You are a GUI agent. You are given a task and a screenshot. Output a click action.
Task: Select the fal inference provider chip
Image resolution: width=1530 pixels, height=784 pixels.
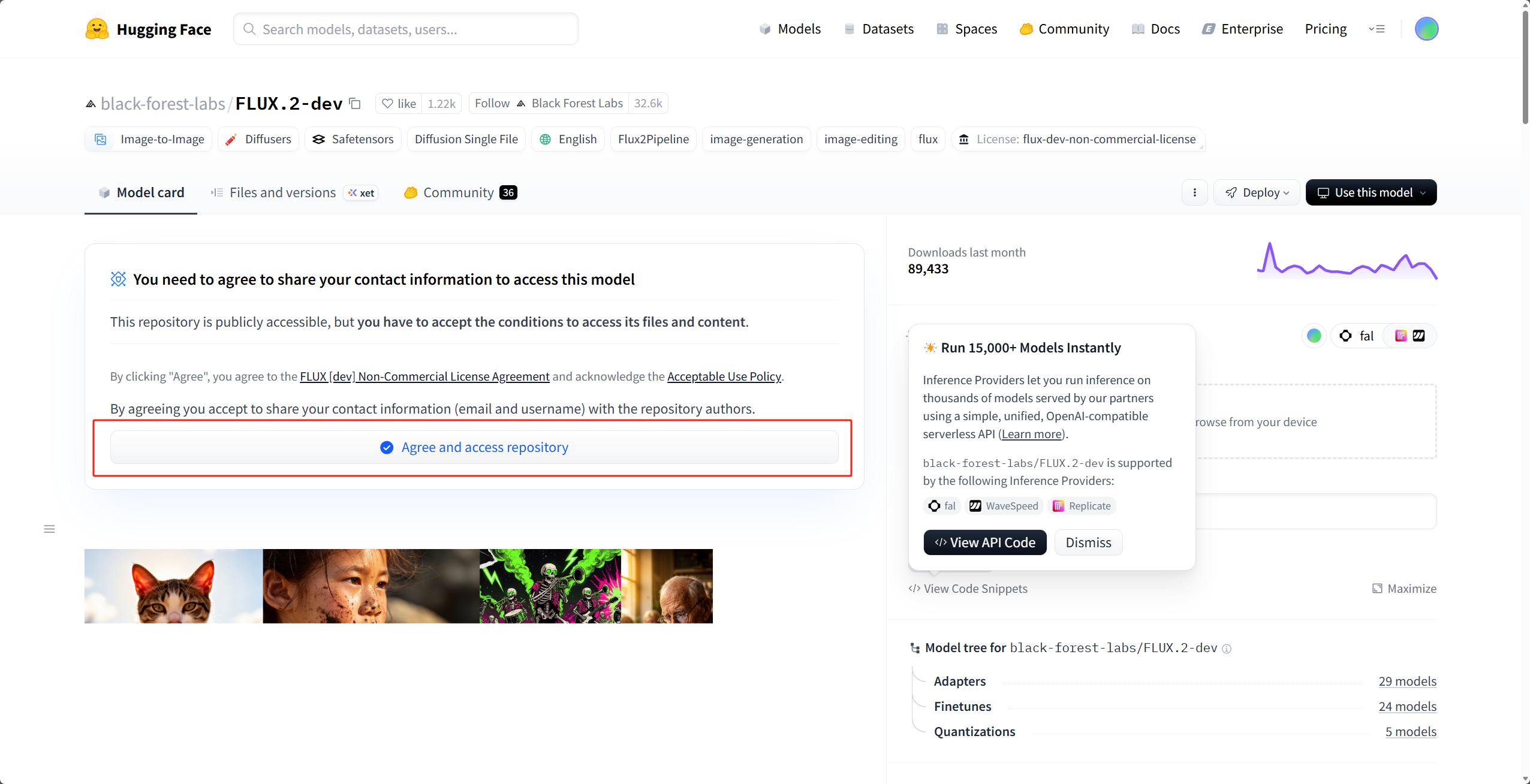click(x=1357, y=336)
